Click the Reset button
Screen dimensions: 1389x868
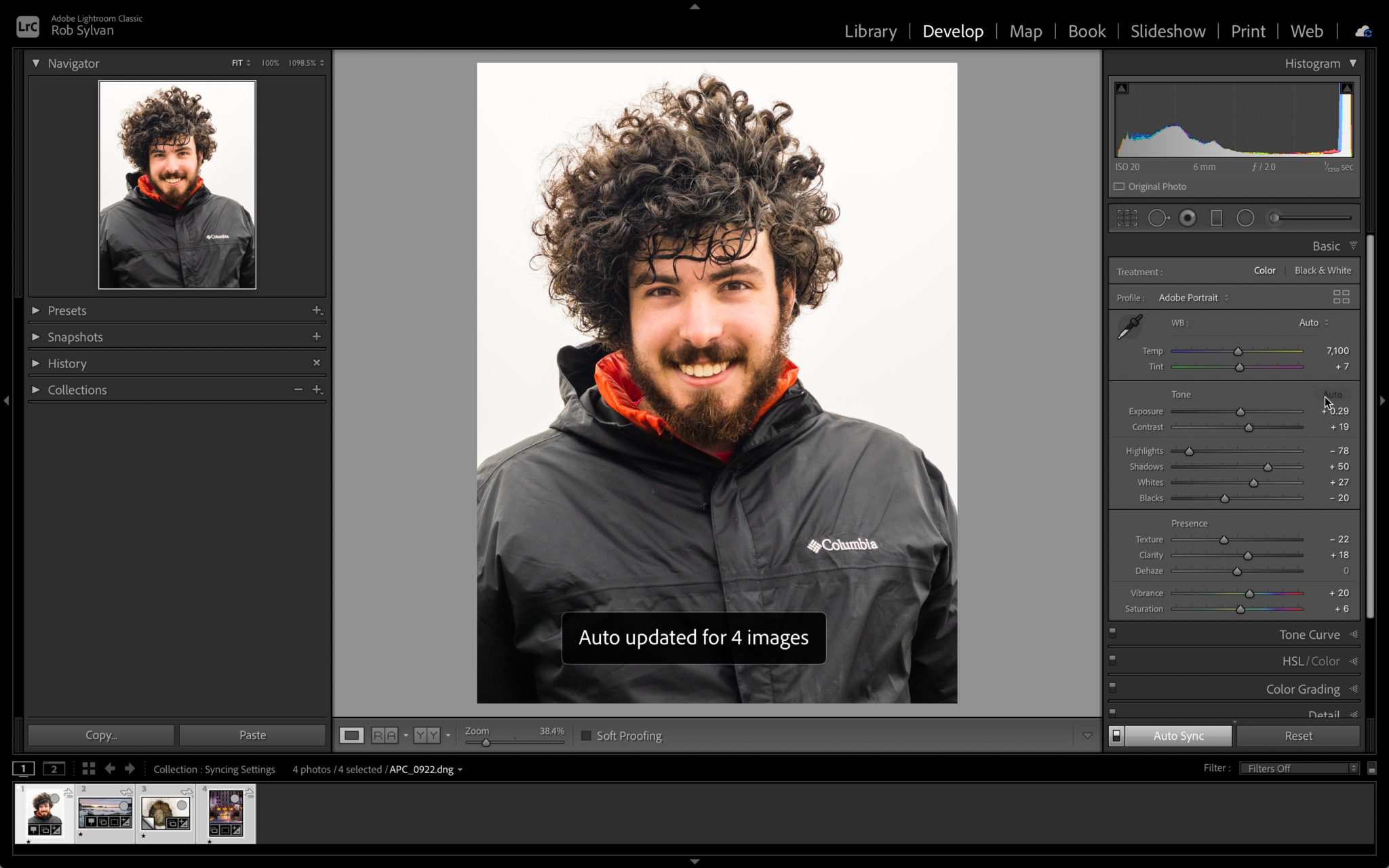1297,735
